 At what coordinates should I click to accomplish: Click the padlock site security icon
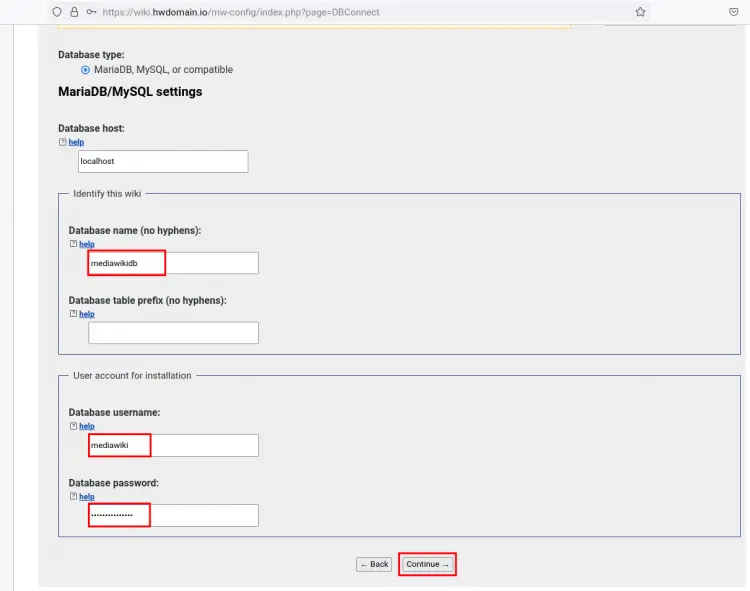(74, 12)
